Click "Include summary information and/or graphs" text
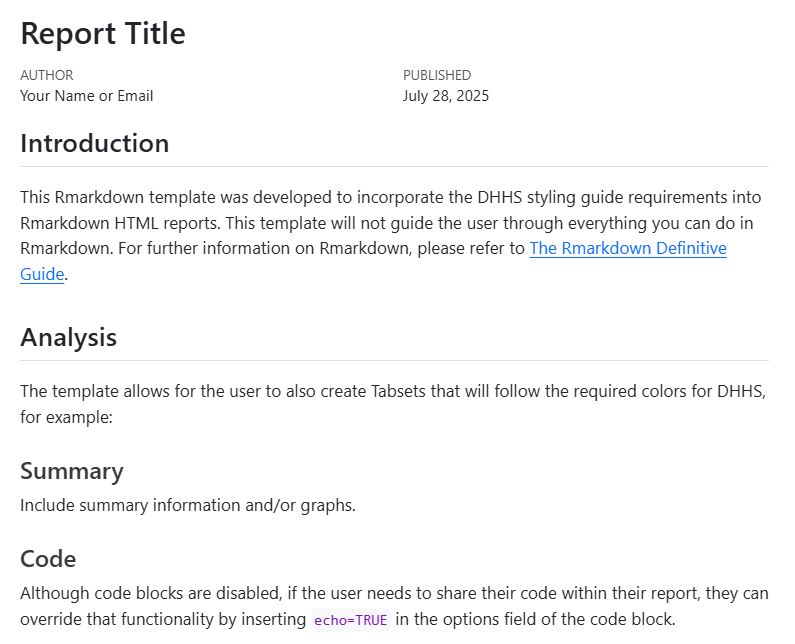 (x=188, y=505)
